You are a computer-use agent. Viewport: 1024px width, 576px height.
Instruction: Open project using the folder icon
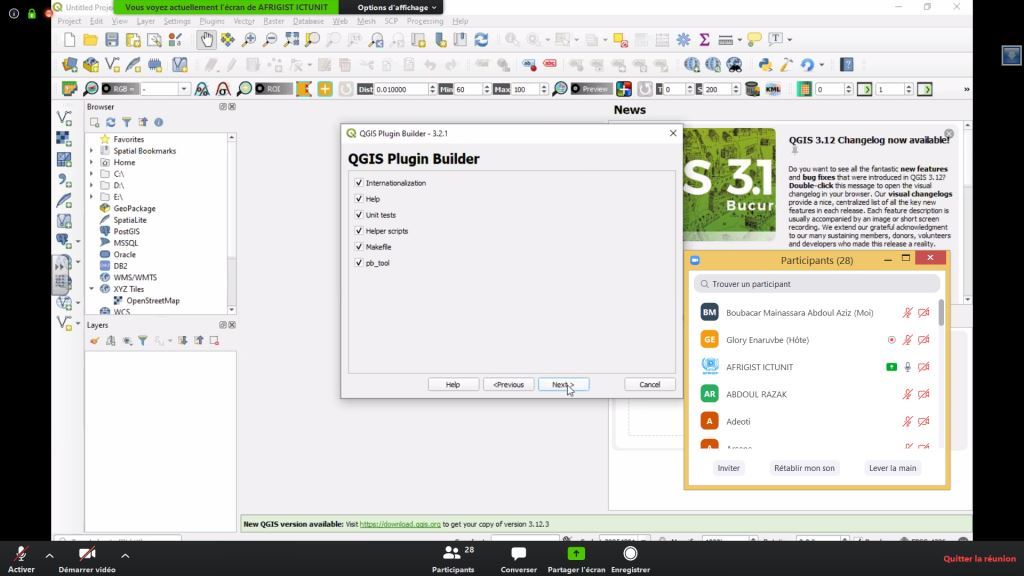click(x=91, y=40)
